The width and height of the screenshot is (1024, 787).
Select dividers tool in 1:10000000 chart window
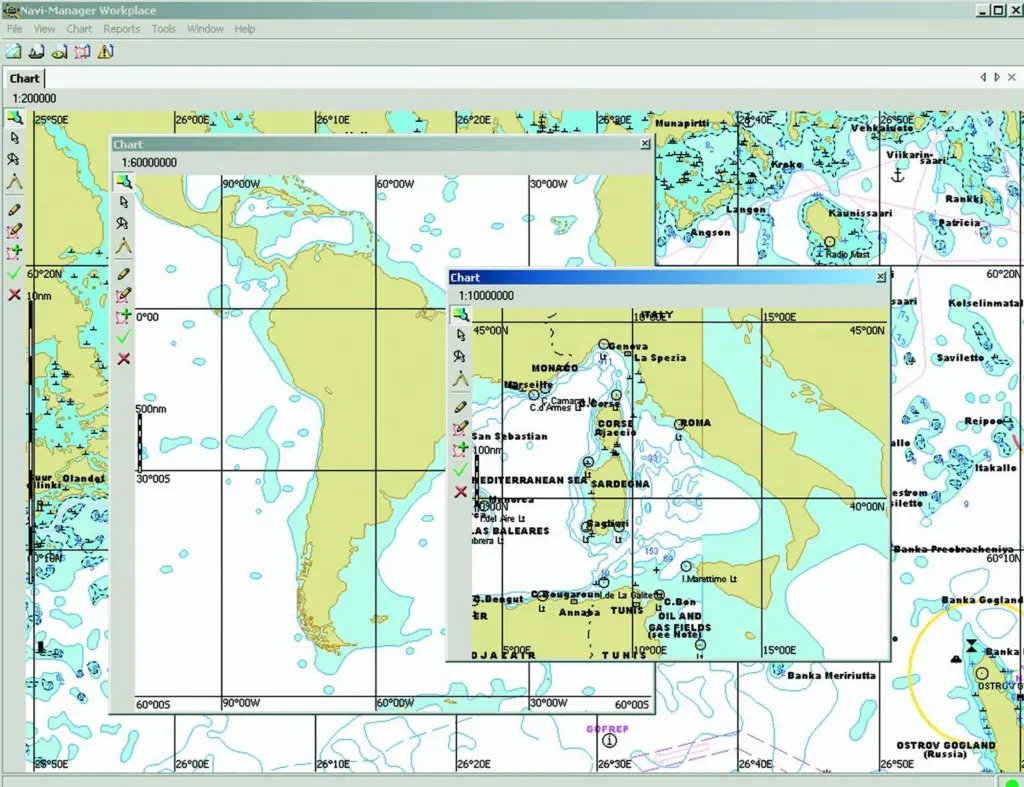pyautogui.click(x=460, y=379)
